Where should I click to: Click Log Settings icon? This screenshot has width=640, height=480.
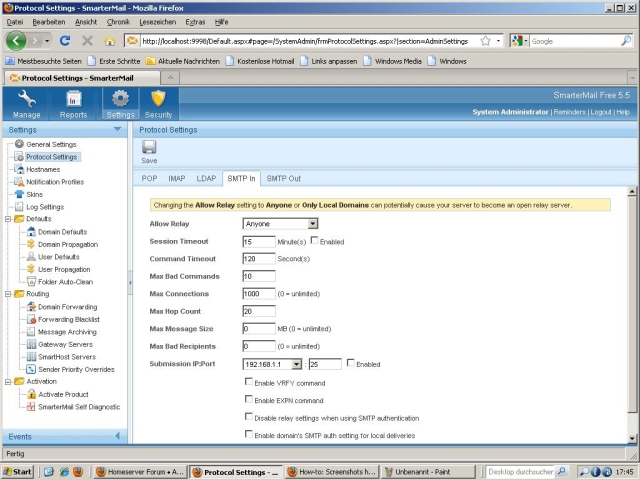tap(19, 207)
